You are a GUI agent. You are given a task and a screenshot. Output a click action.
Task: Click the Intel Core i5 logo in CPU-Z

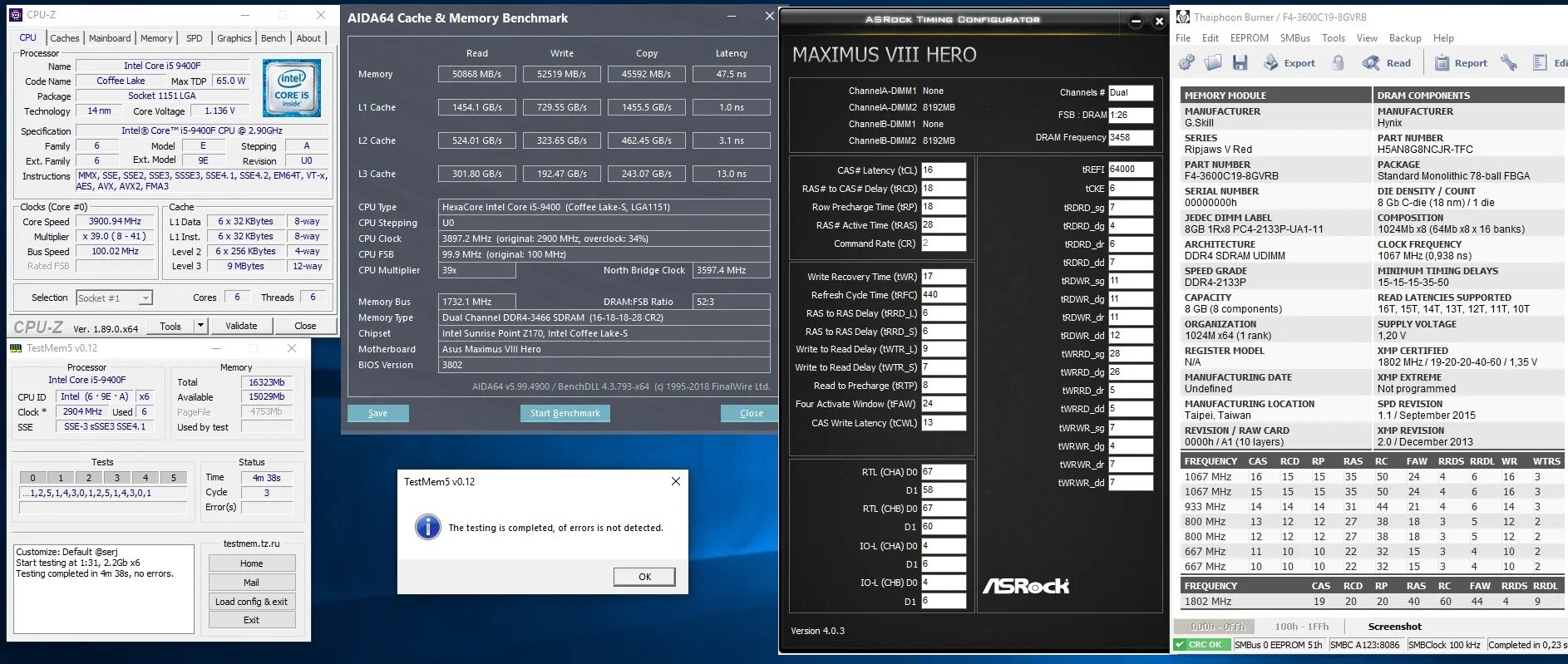(292, 88)
